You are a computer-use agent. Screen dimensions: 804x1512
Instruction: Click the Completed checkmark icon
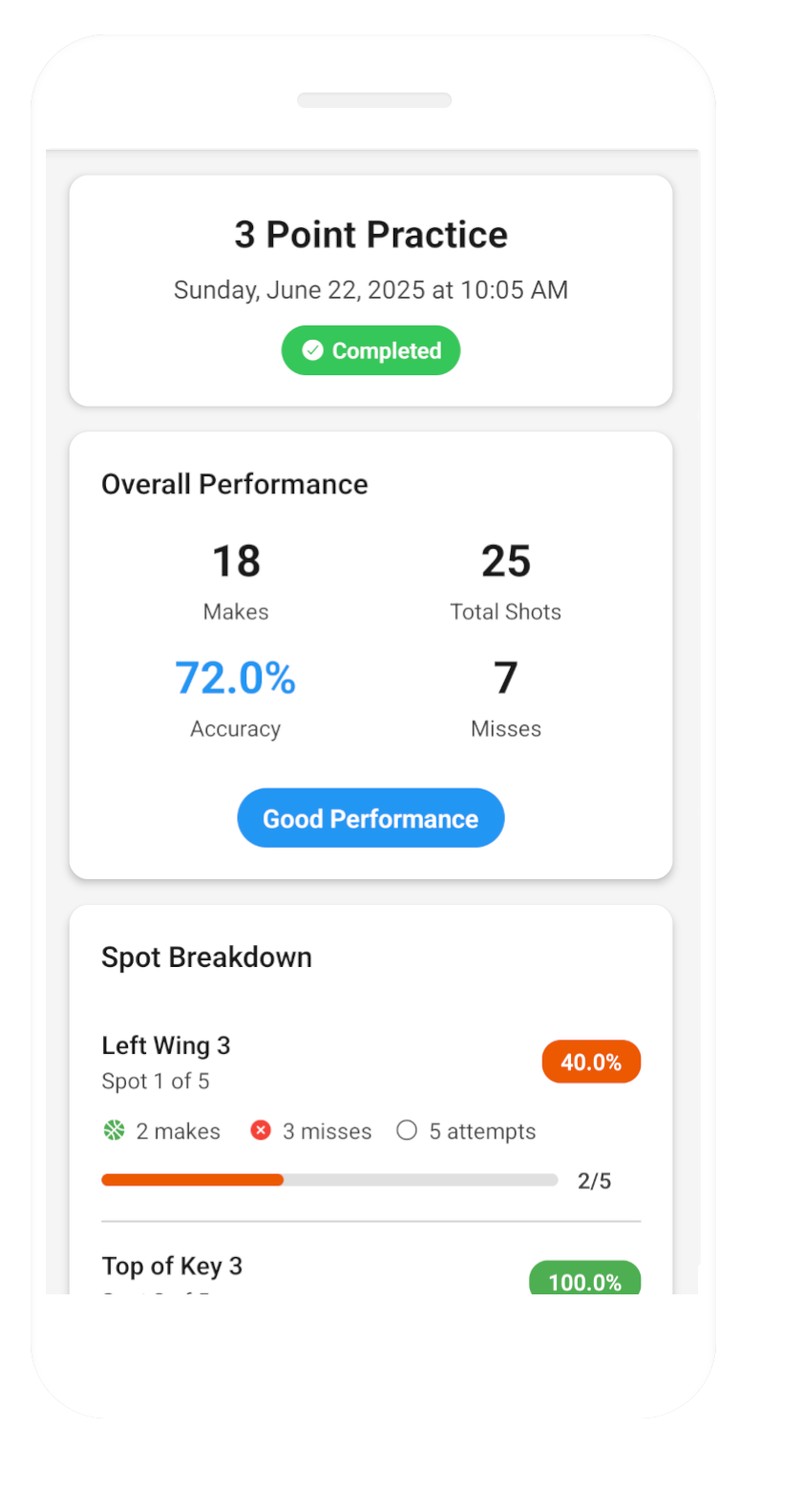312,350
